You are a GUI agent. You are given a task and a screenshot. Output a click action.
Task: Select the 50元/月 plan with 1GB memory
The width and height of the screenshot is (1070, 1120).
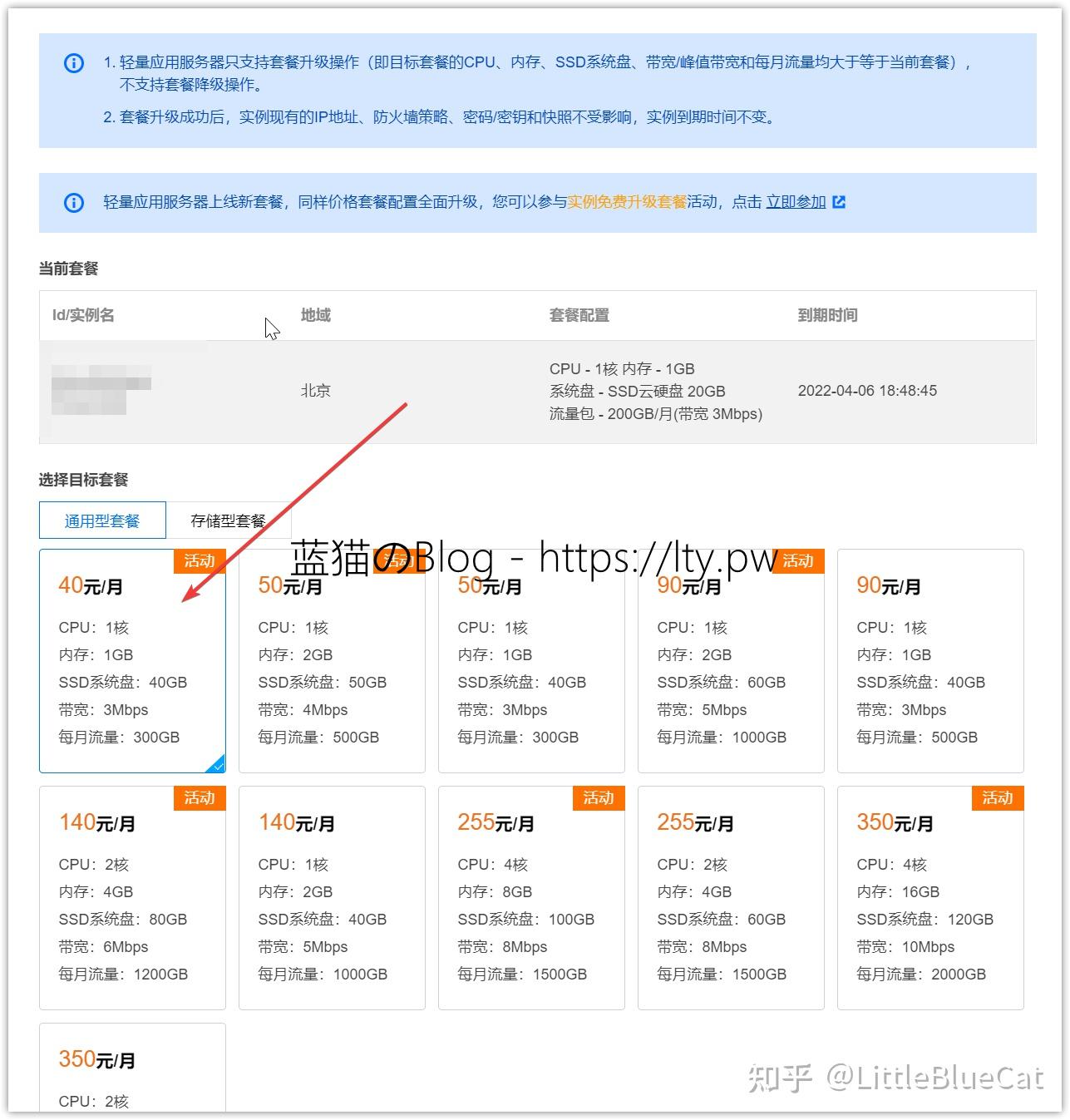click(x=531, y=661)
